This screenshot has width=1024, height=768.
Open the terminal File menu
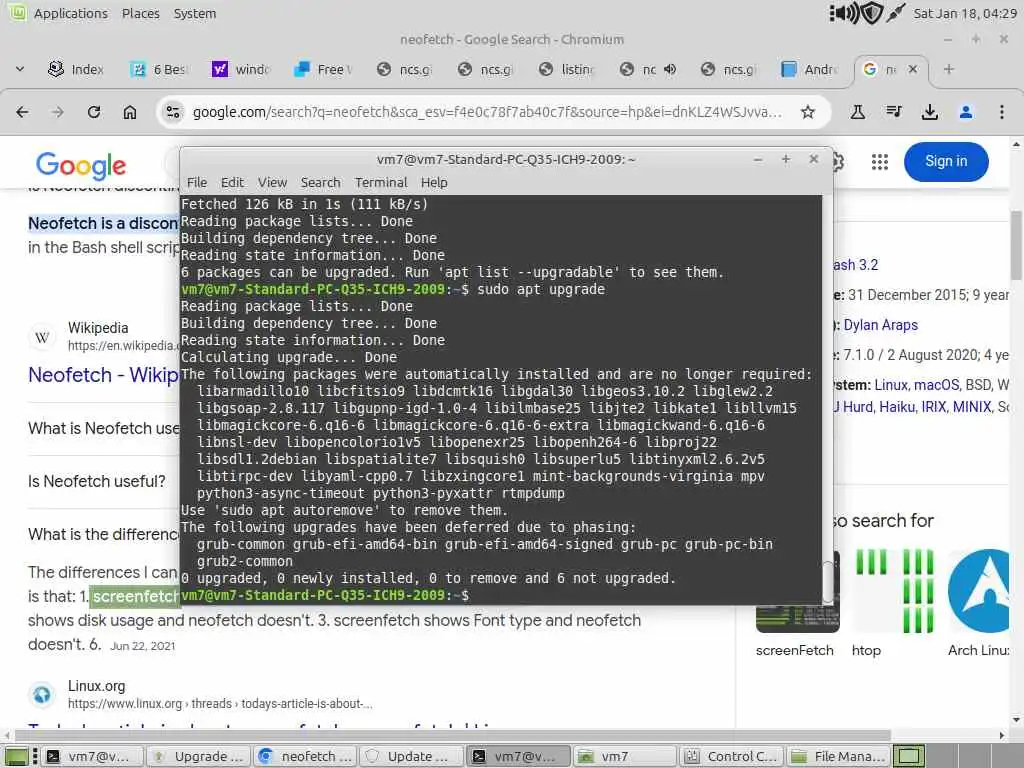(x=197, y=182)
